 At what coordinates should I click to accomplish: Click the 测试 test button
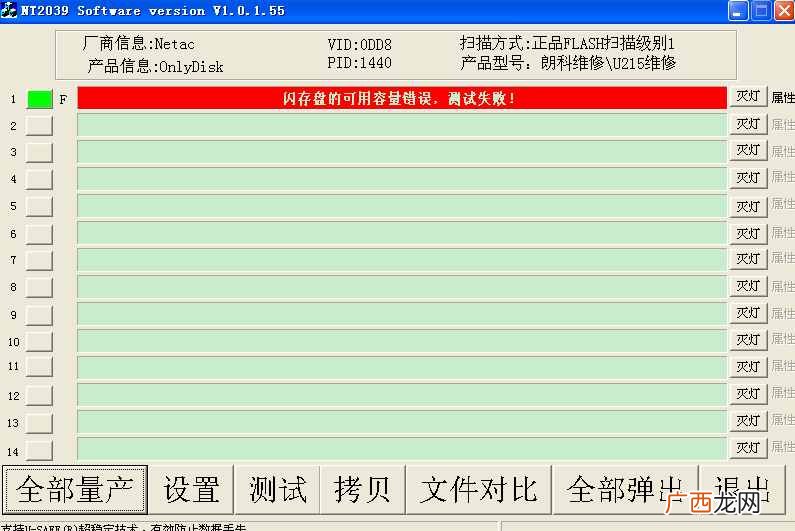point(277,490)
